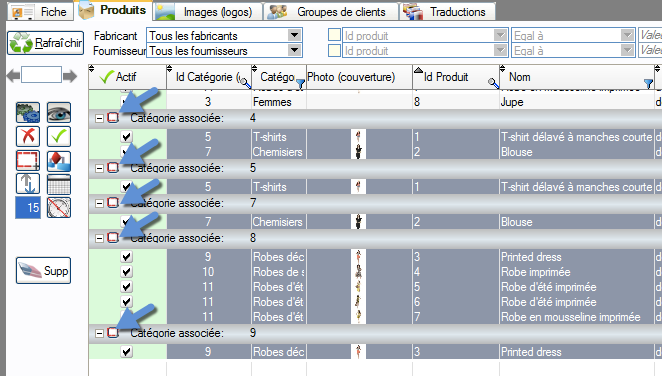Click the crossed-out clock icon
Viewport: 662px width, 376px height.
[59, 208]
